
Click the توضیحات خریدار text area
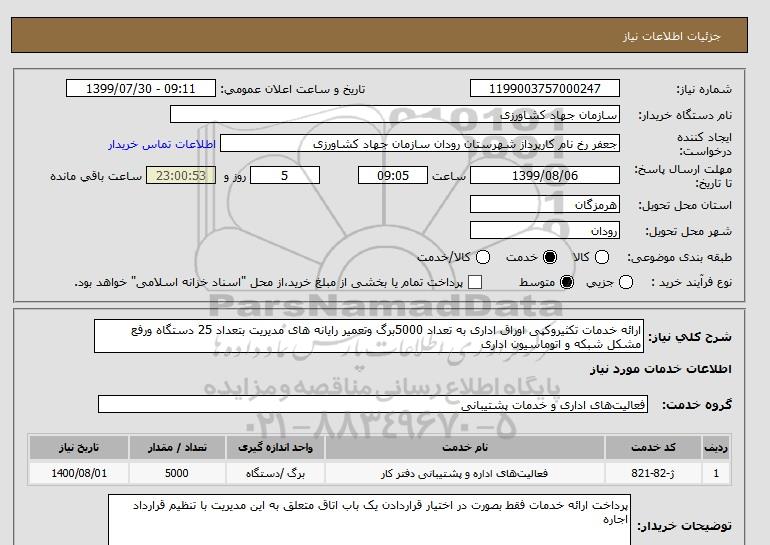[369, 520]
